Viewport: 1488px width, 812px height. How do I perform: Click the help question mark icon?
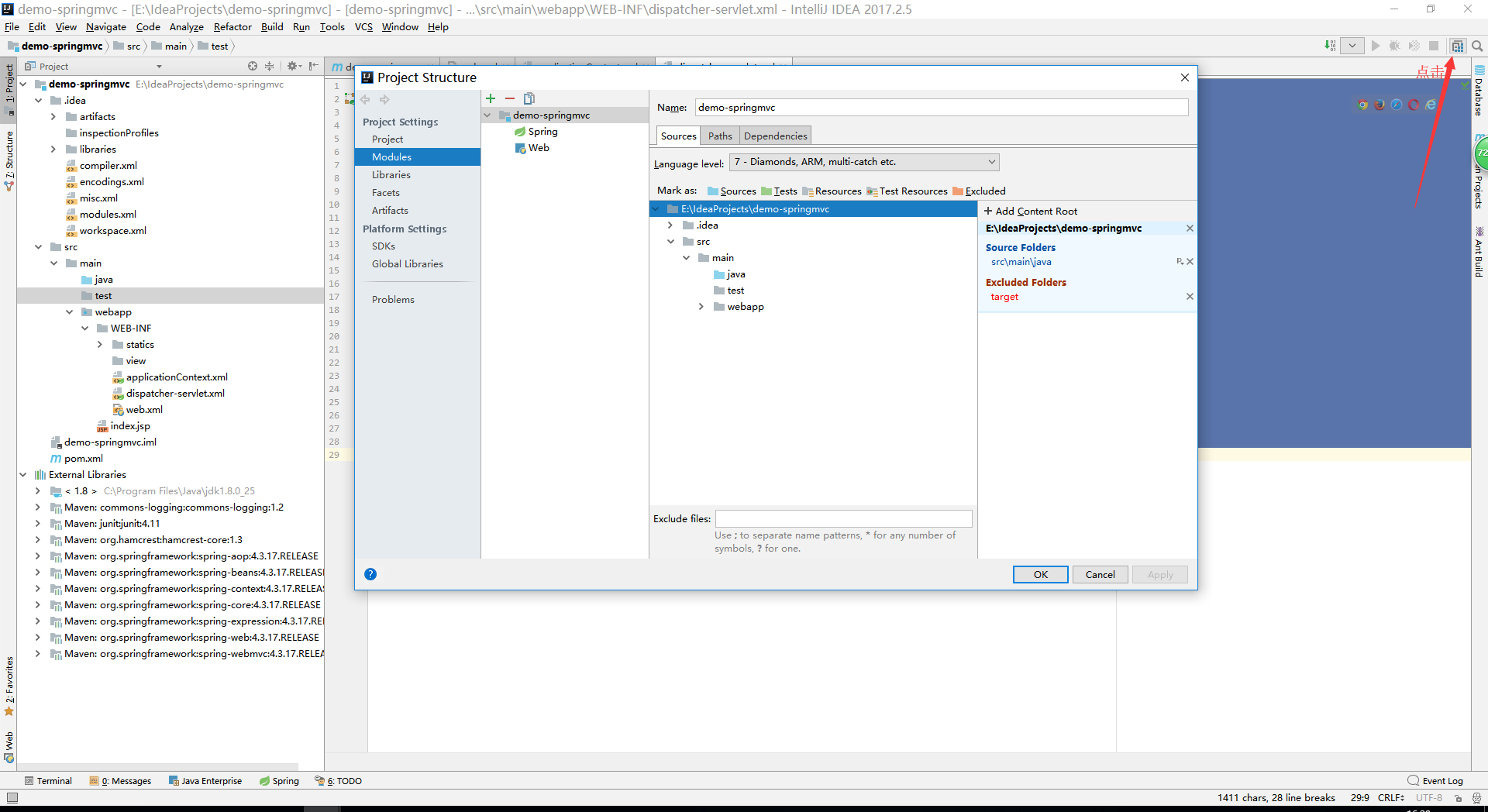[x=370, y=574]
